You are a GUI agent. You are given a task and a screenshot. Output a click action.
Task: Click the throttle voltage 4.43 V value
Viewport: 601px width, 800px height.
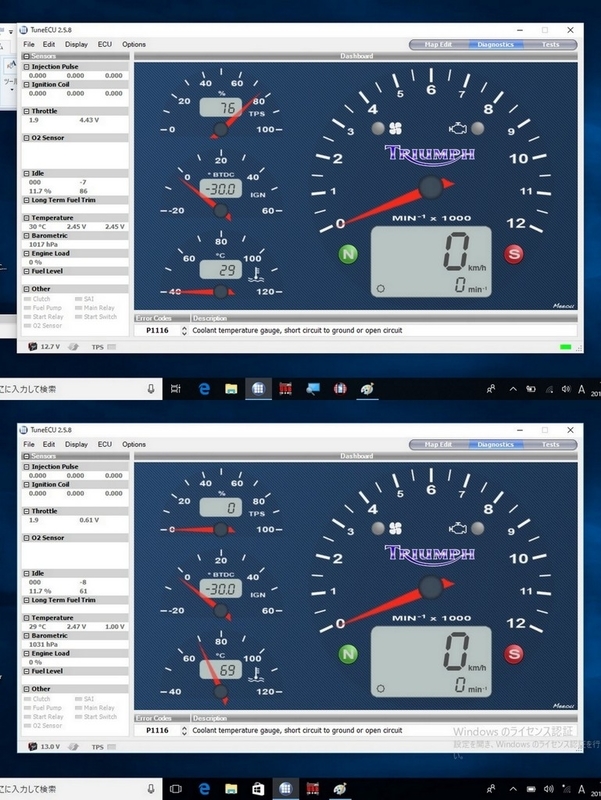click(x=89, y=120)
